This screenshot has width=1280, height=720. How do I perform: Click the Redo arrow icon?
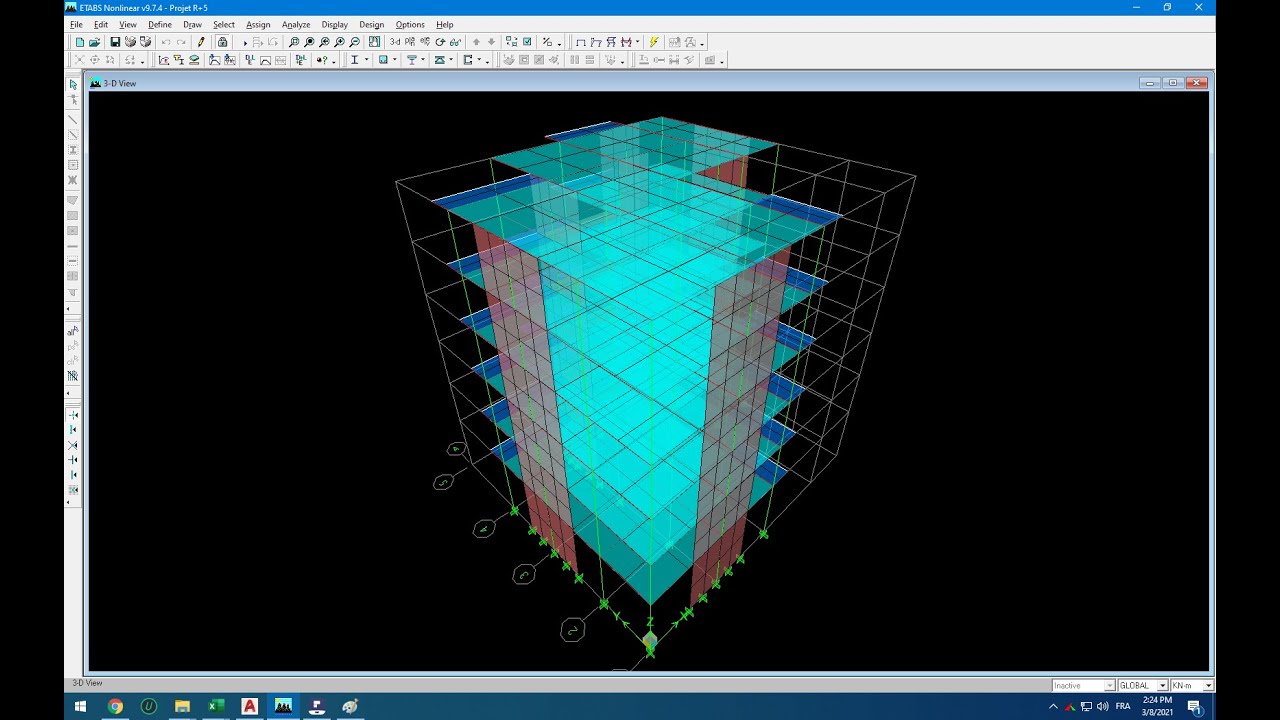pyautogui.click(x=181, y=42)
